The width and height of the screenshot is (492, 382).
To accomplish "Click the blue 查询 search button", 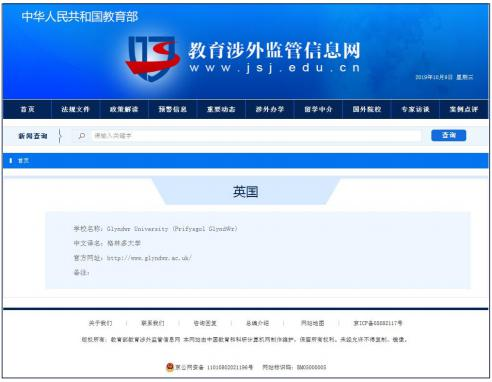I will (x=449, y=135).
